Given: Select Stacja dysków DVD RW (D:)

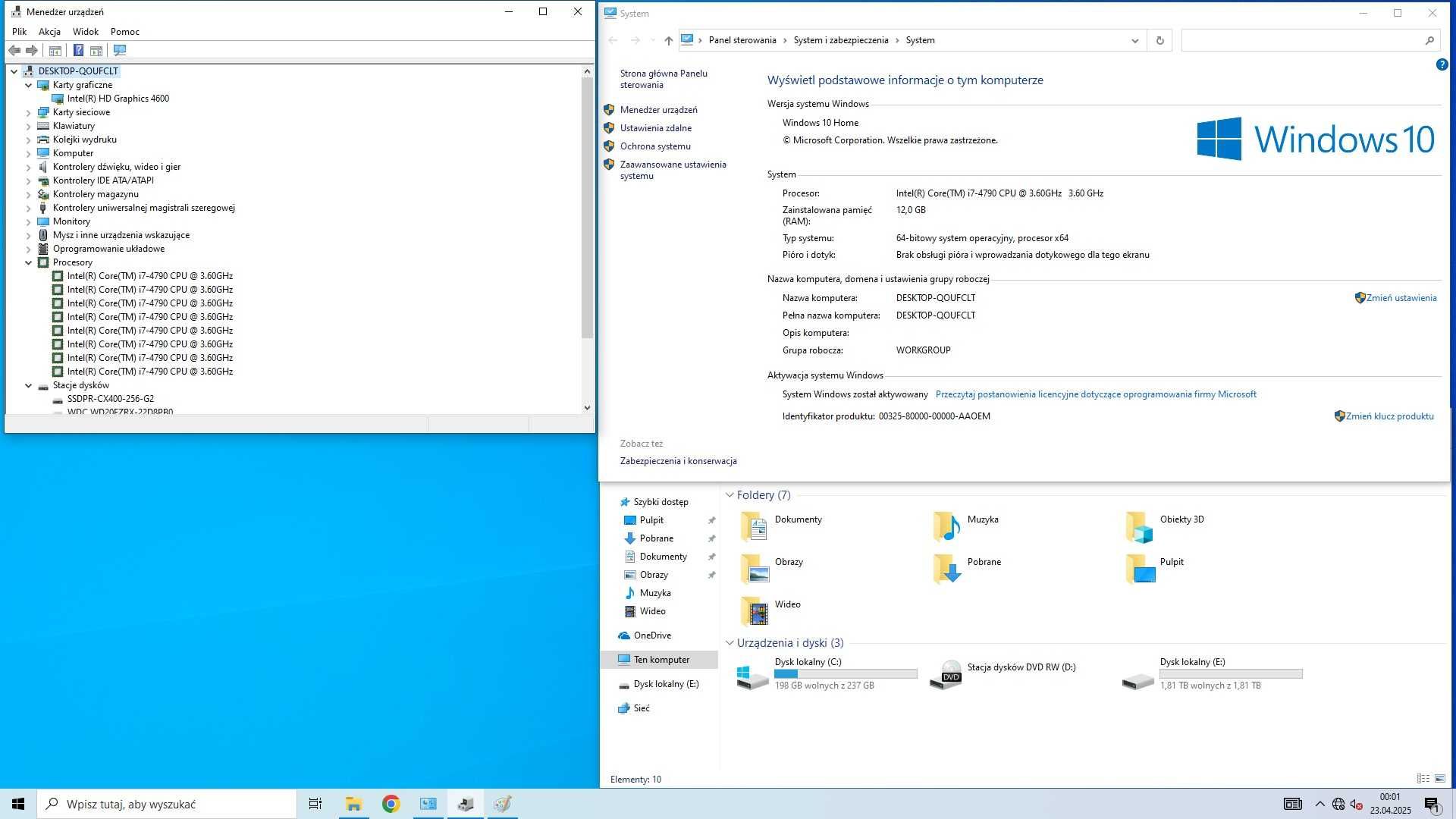Looking at the screenshot, I should click(1004, 673).
